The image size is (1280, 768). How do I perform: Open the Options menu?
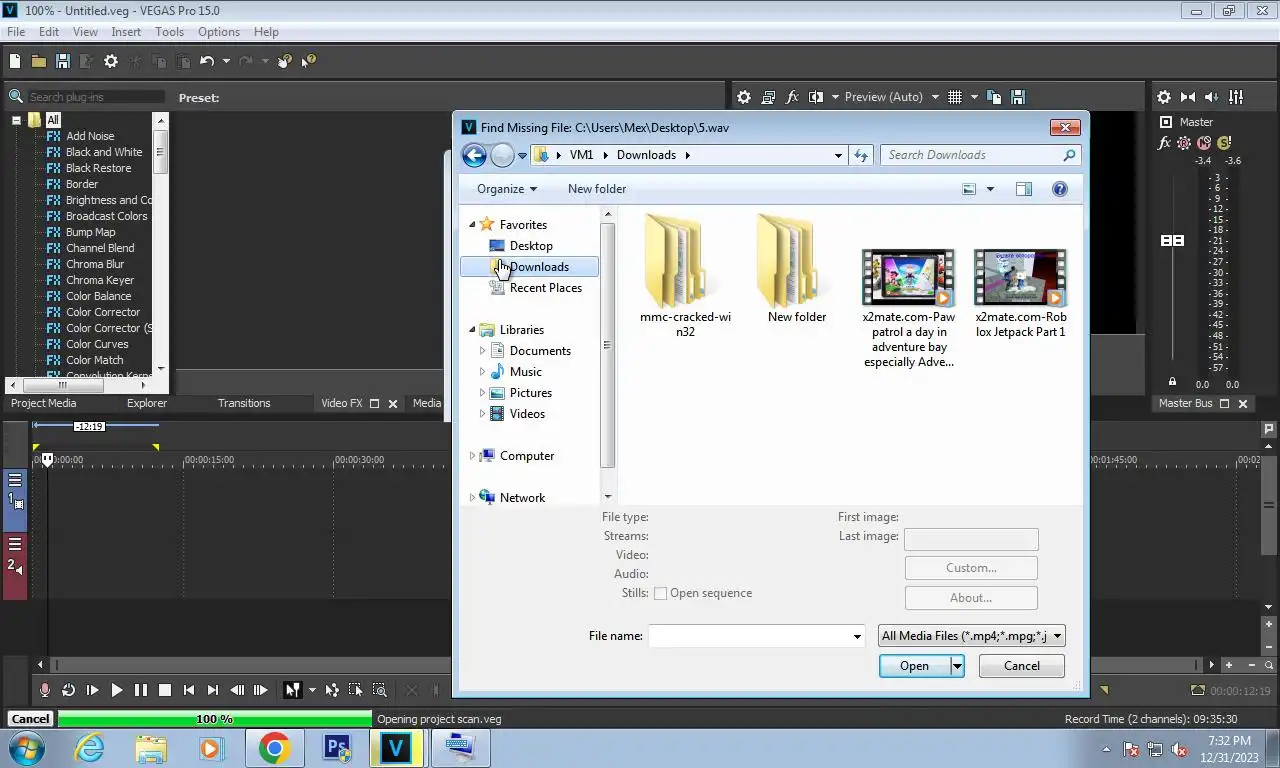(x=219, y=32)
